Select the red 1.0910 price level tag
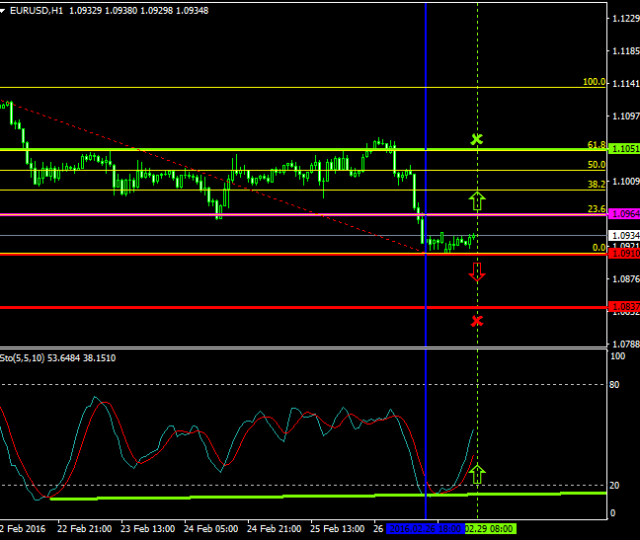 point(623,254)
